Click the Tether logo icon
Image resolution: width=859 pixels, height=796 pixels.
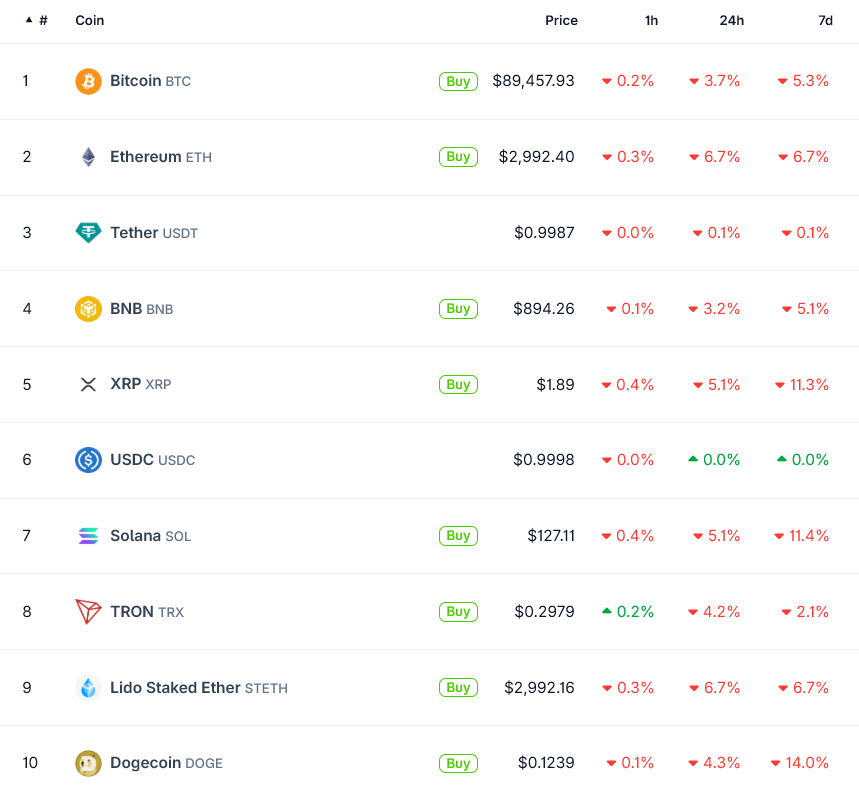pyautogui.click(x=88, y=233)
